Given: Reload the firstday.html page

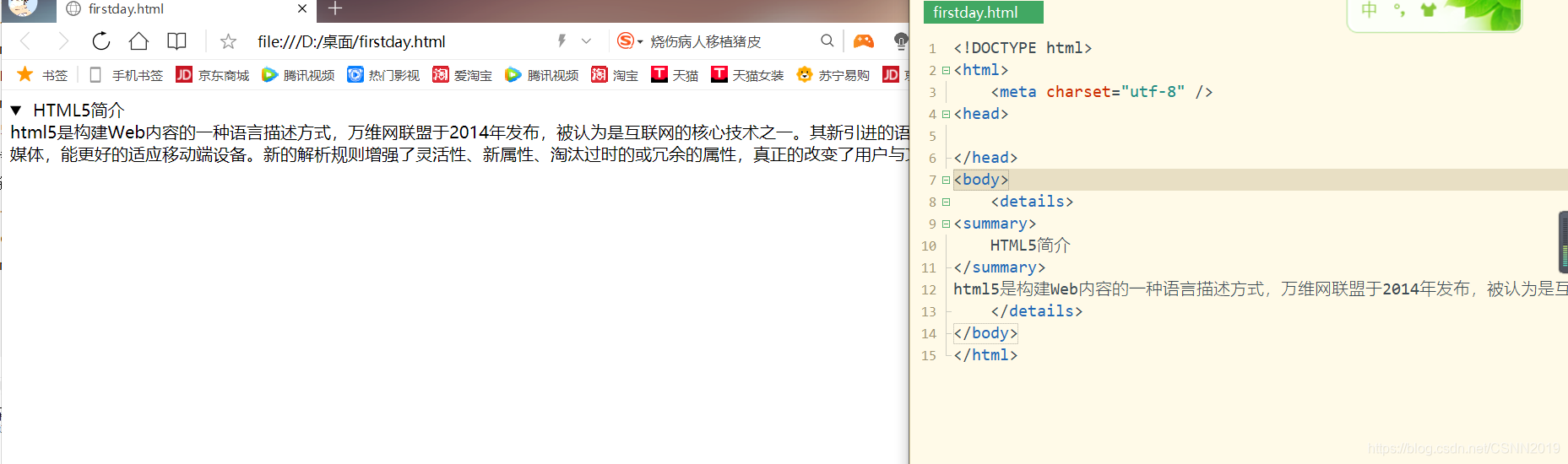Looking at the screenshot, I should tap(101, 41).
